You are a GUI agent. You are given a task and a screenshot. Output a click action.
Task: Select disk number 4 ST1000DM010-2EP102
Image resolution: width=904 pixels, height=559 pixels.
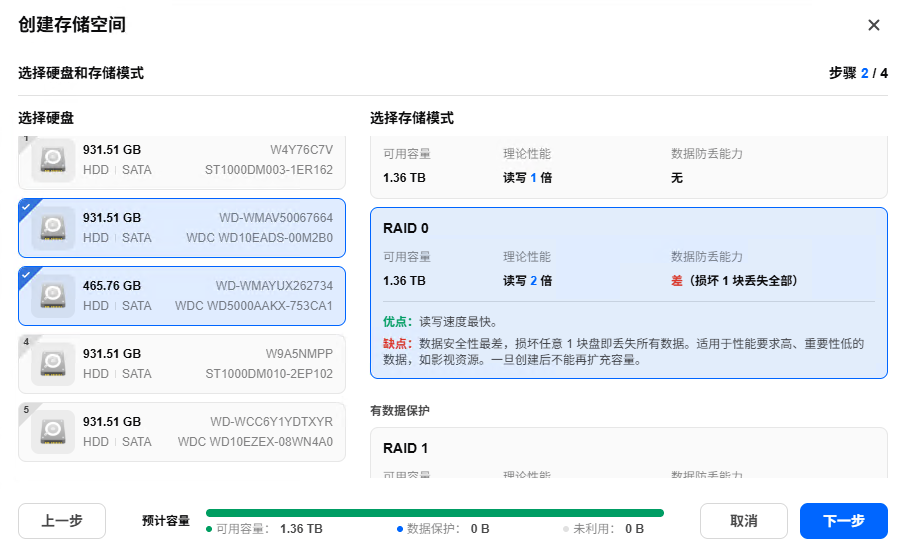tap(182, 364)
